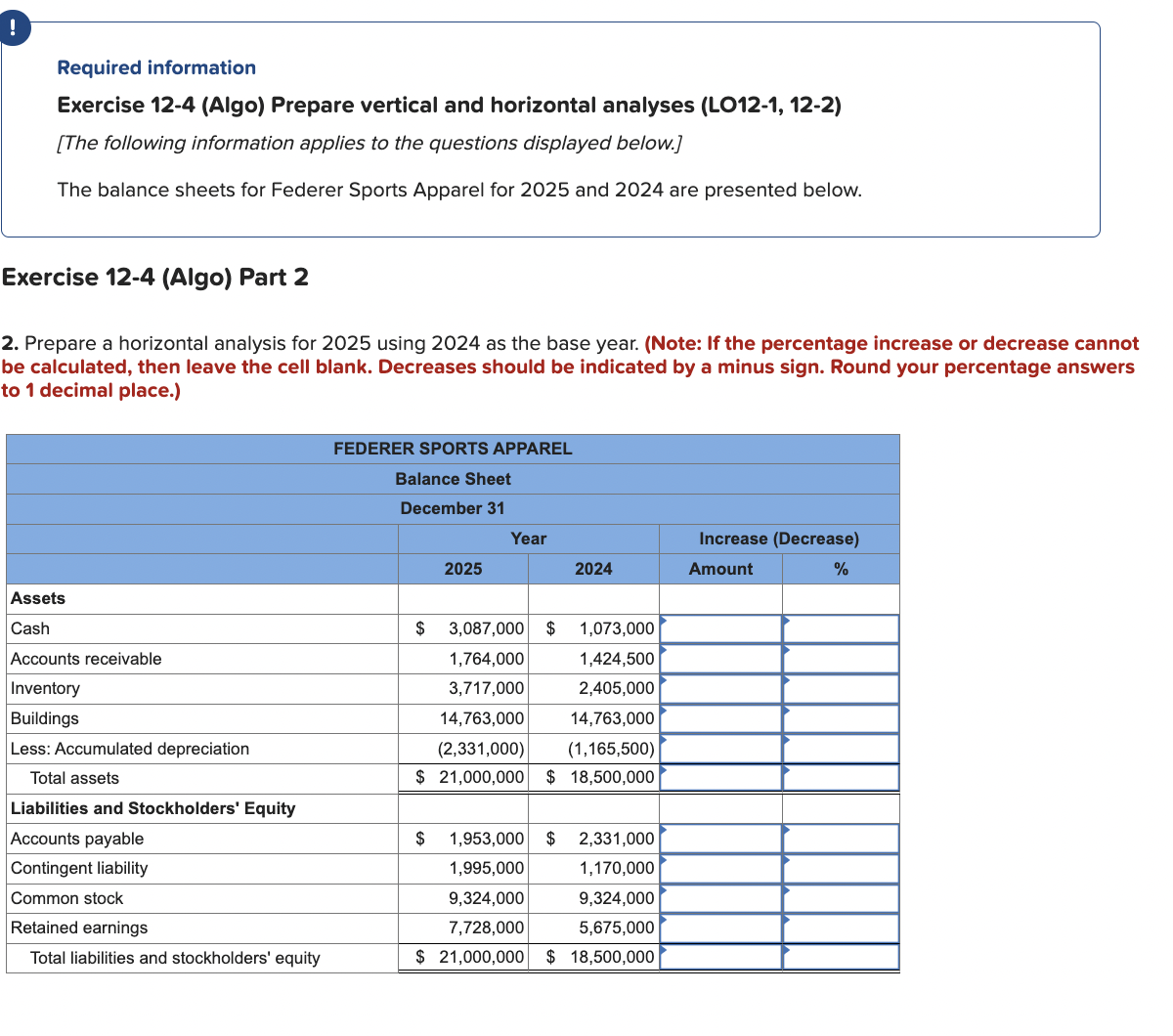The image size is (1173, 1036).
Task: Click the exclamation alert icon
Action: tap(13, 28)
